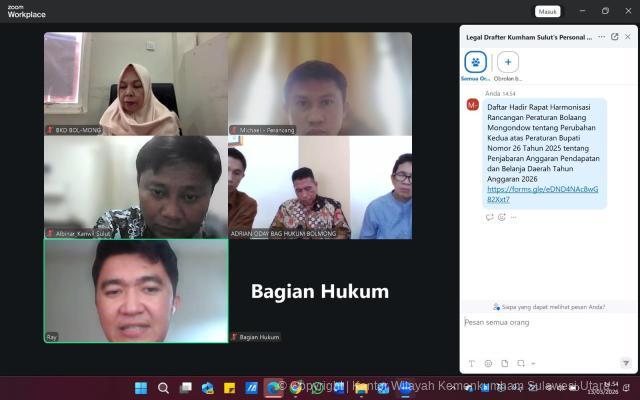This screenshot has height=400, width=640.
Task: Select the Semua Orang chat tab
Action: (x=476, y=64)
